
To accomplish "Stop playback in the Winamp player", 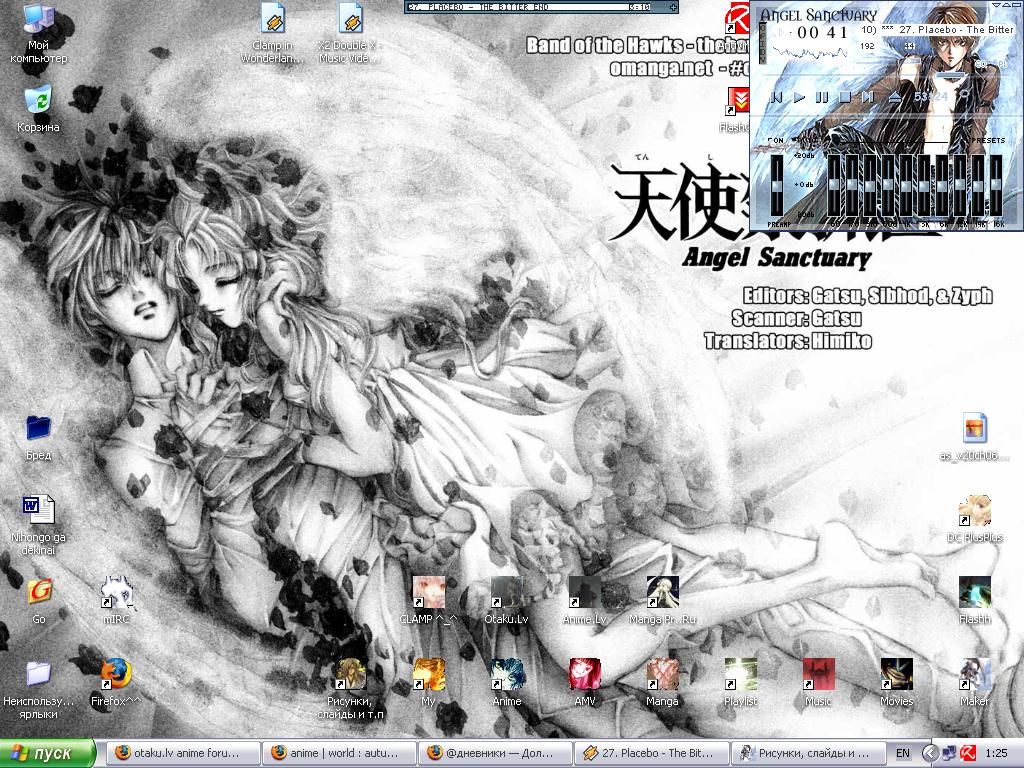I will (845, 97).
